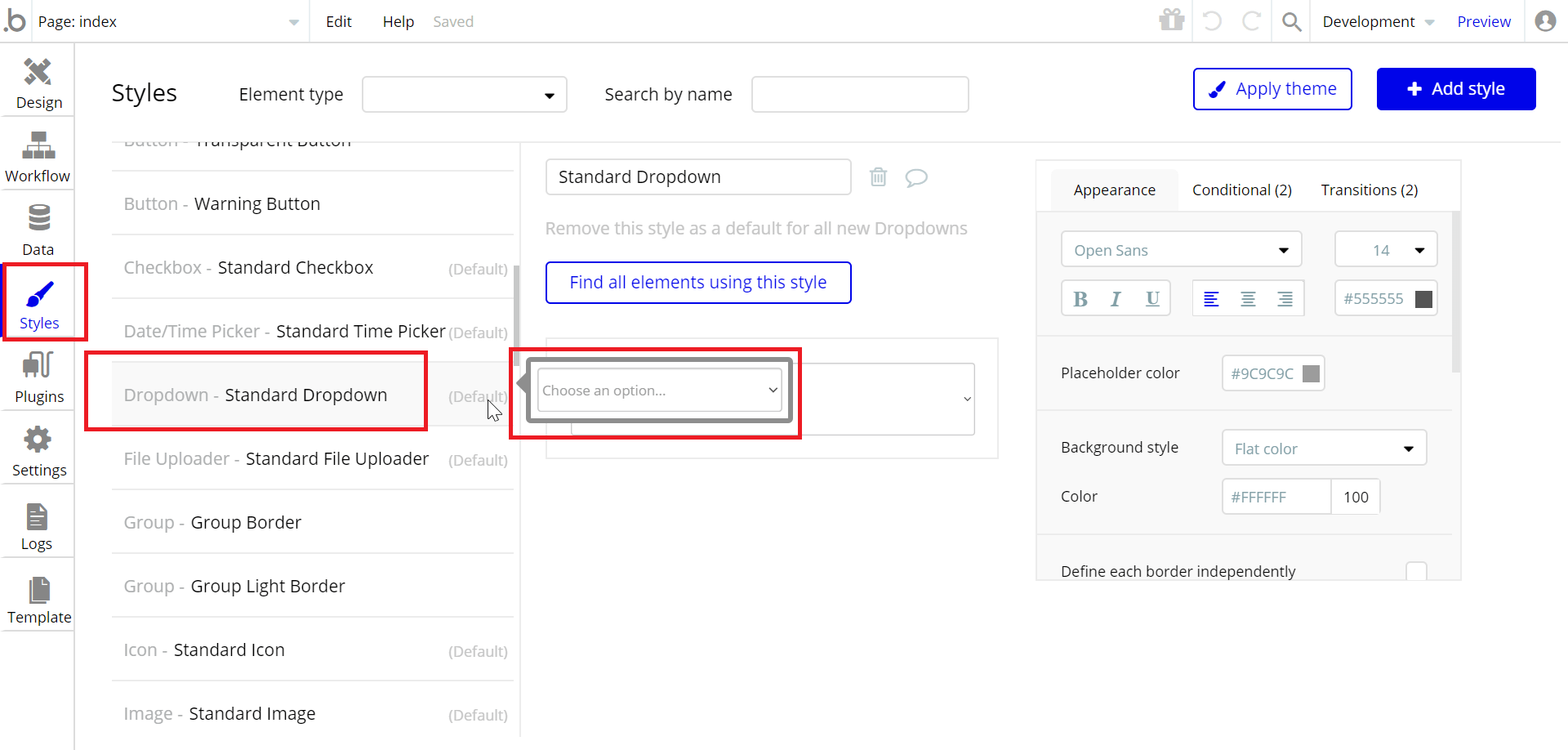
Task: Open the gift icon in top bar
Action: point(1171,20)
